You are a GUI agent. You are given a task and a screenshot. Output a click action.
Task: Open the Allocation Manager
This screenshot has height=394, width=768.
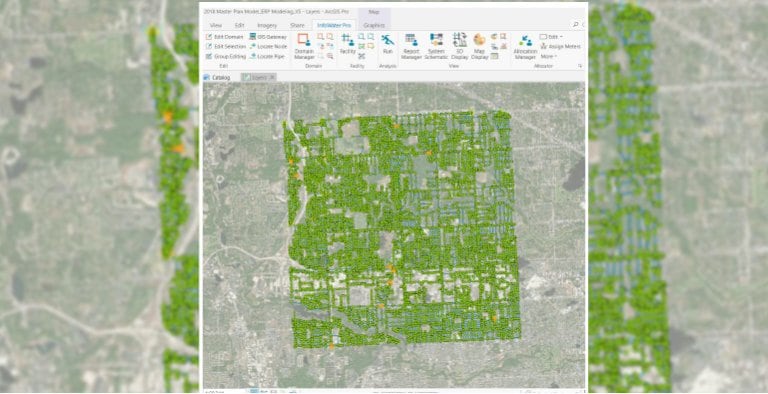click(x=526, y=47)
